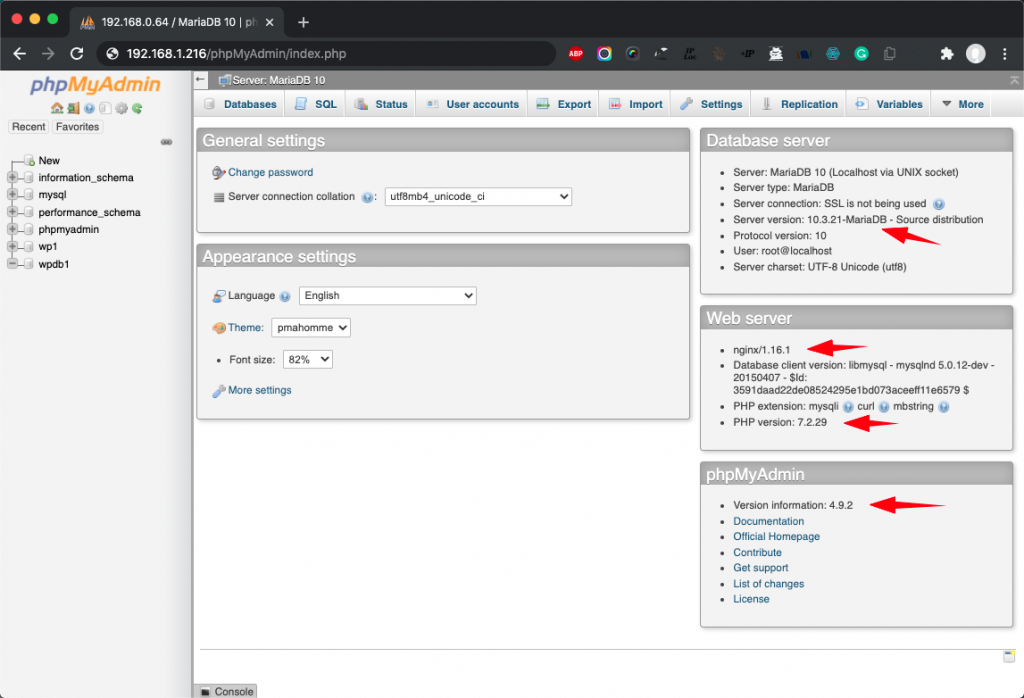Expand the phpmyadmin database node

point(12,229)
